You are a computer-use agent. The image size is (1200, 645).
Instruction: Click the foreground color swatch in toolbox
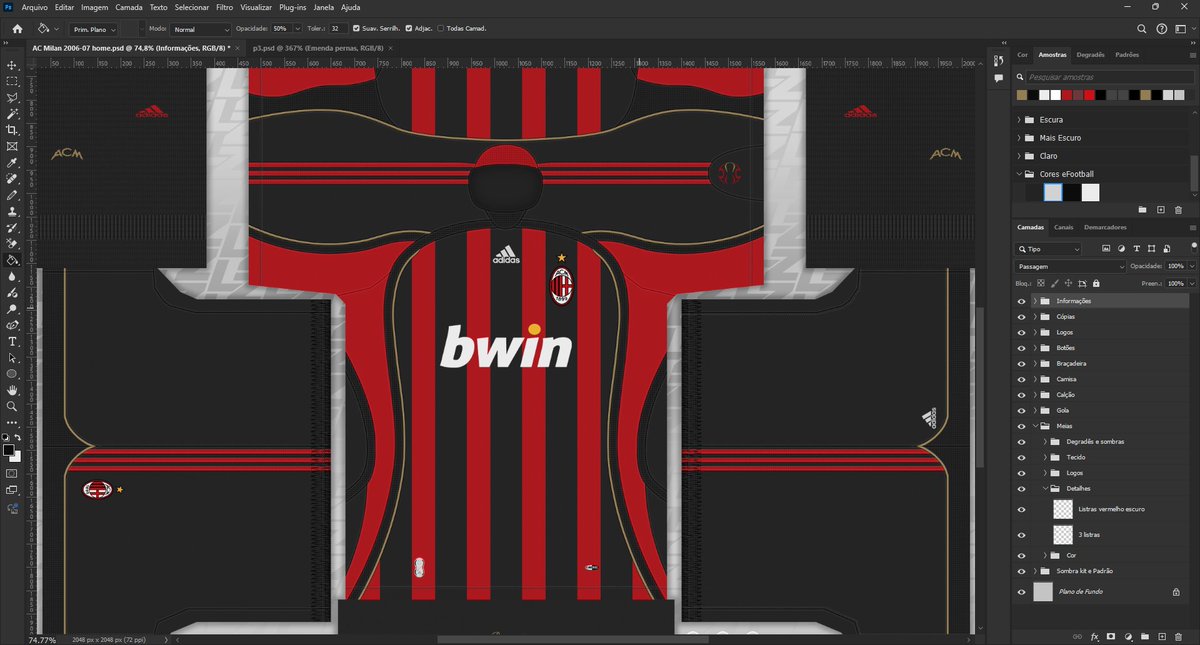pyautogui.click(x=9, y=451)
